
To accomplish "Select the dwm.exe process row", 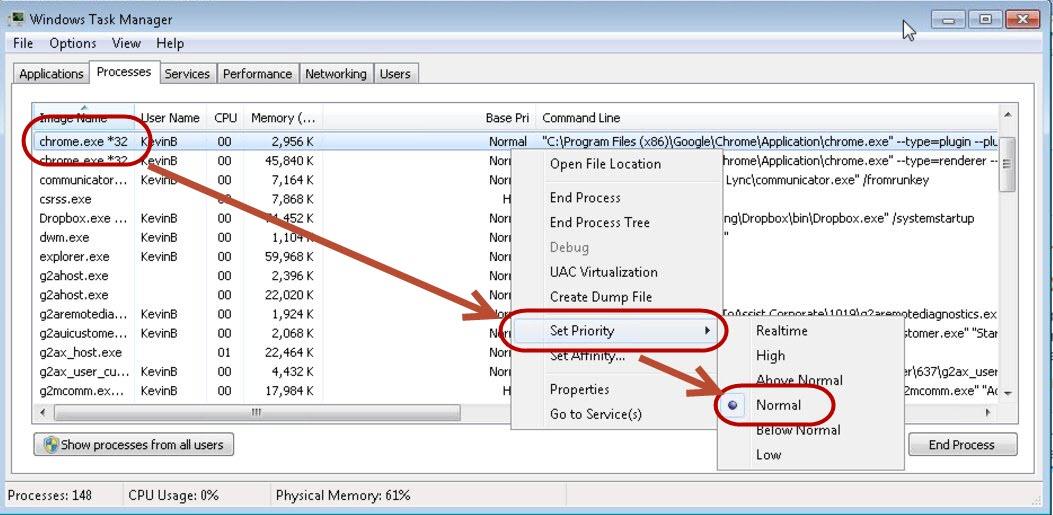I will coord(515,237).
